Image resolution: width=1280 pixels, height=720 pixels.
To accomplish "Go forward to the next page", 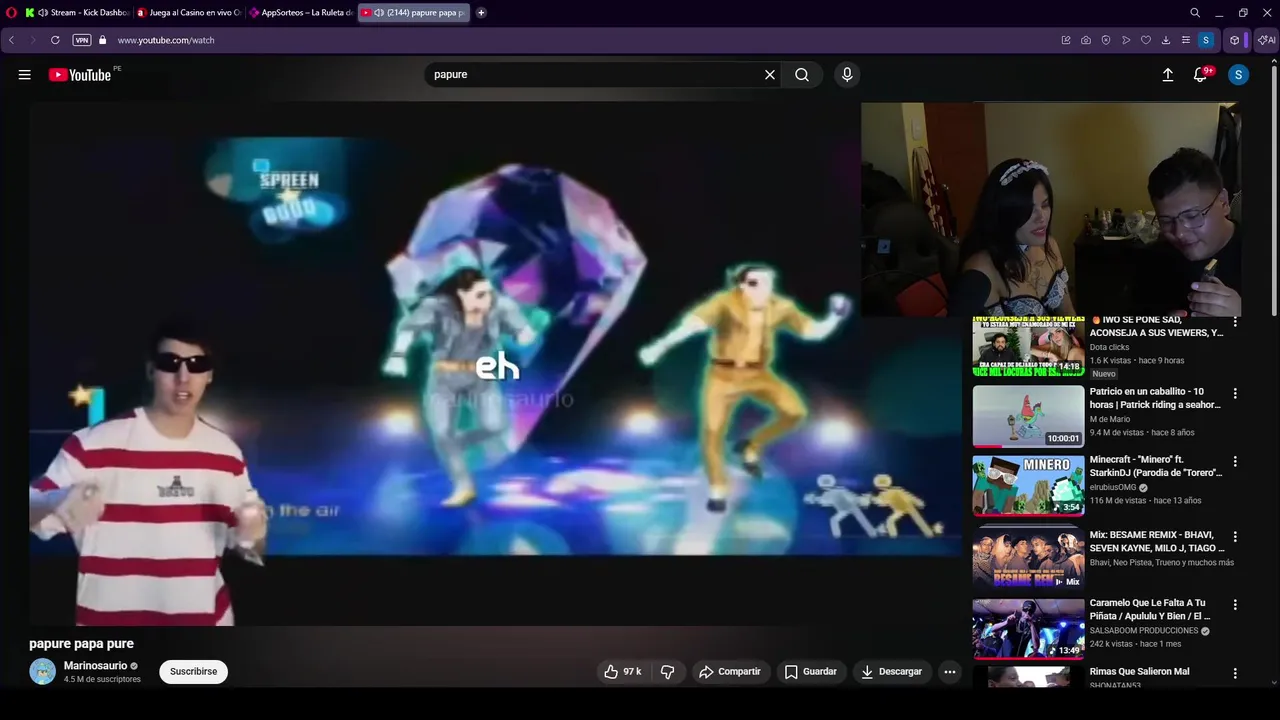I will tap(33, 40).
